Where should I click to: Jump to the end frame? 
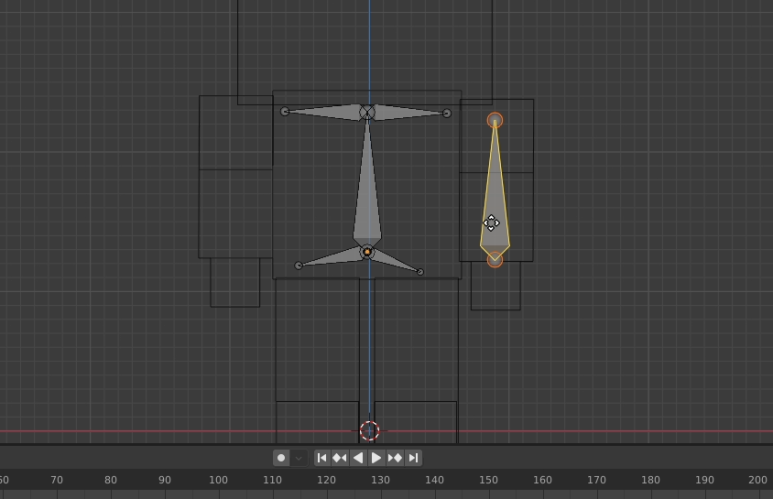[x=414, y=458]
